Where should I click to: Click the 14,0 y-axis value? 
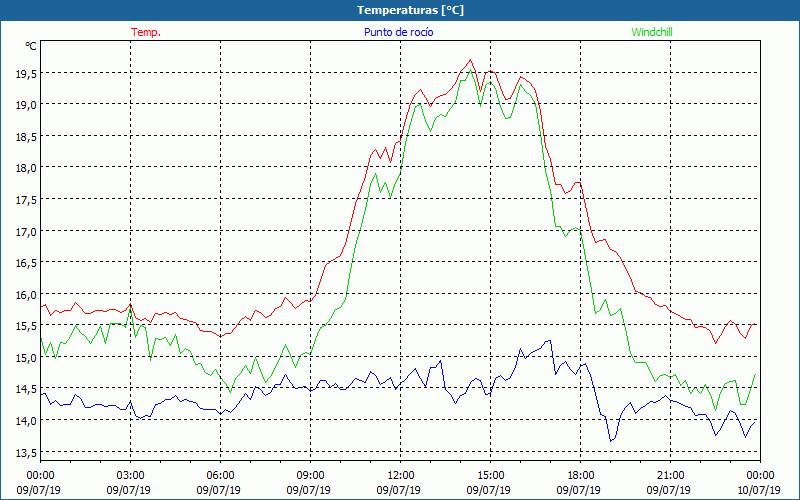tap(26, 421)
